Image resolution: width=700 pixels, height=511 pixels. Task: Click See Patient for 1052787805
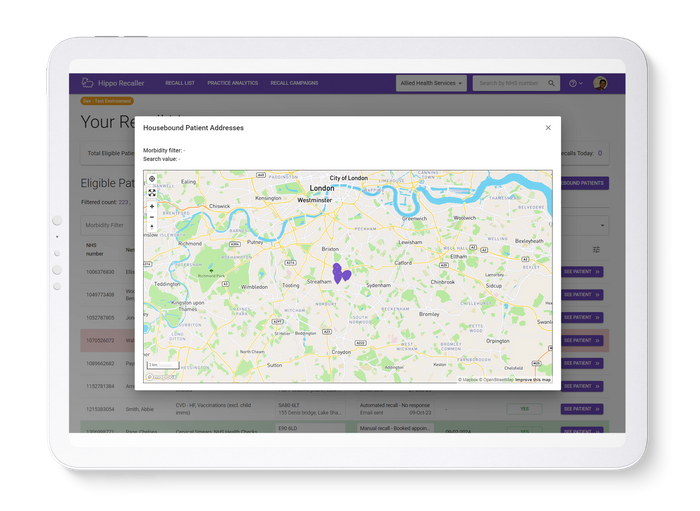582,317
